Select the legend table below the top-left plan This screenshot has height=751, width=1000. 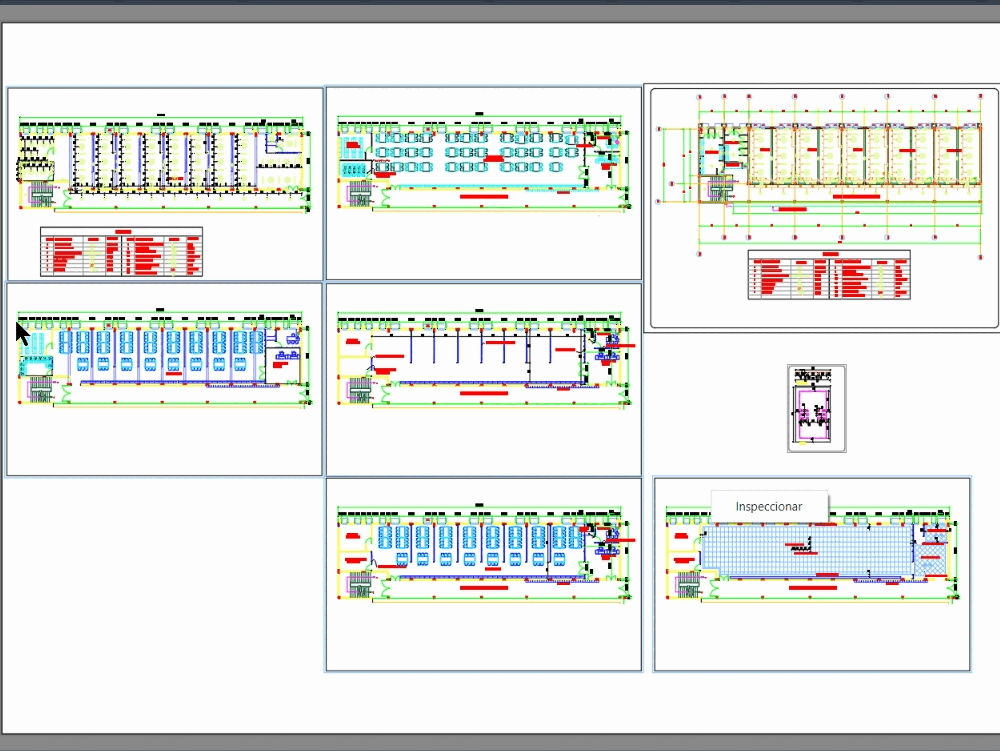(x=120, y=252)
